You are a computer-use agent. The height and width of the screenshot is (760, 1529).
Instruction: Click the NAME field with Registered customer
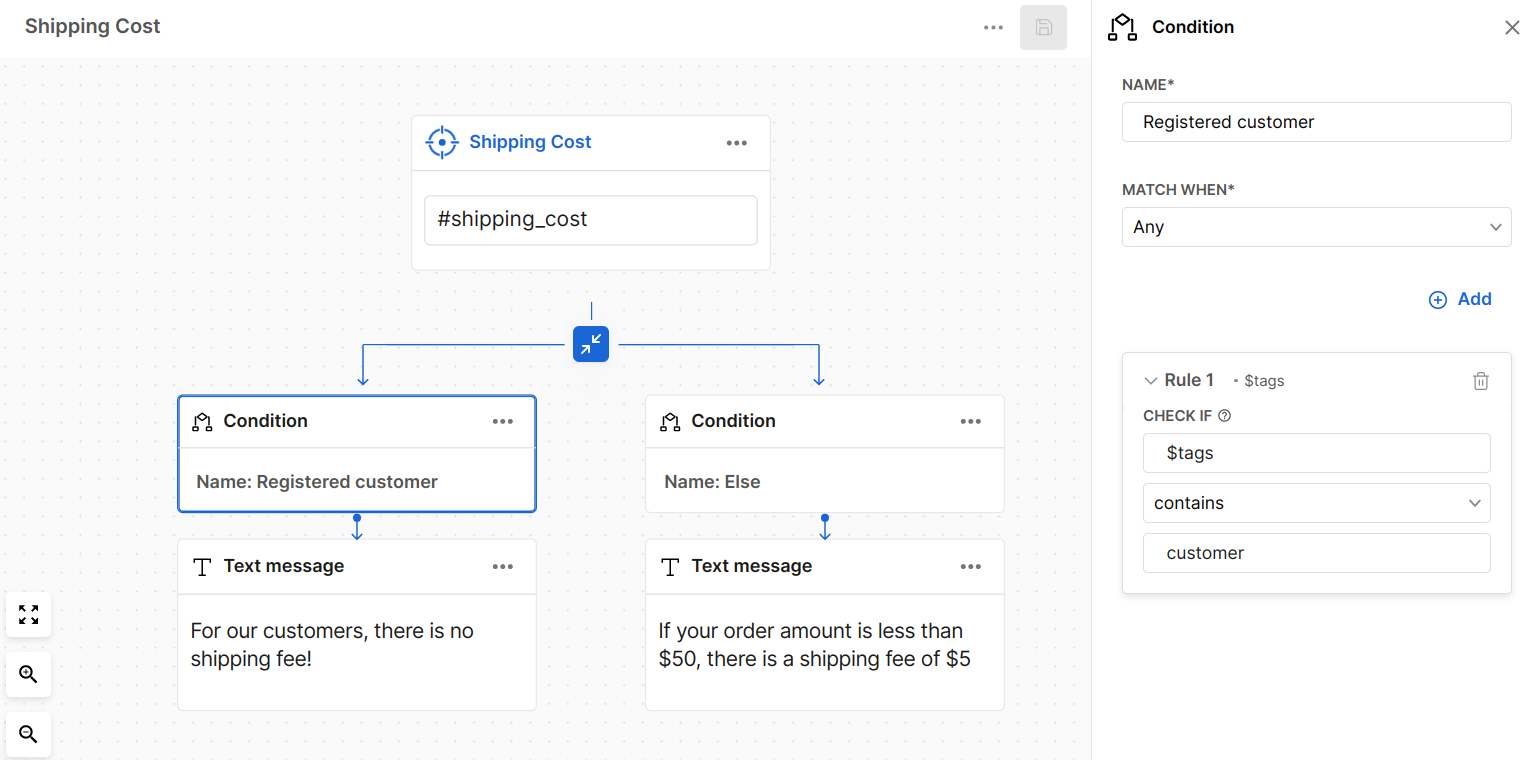point(1316,122)
